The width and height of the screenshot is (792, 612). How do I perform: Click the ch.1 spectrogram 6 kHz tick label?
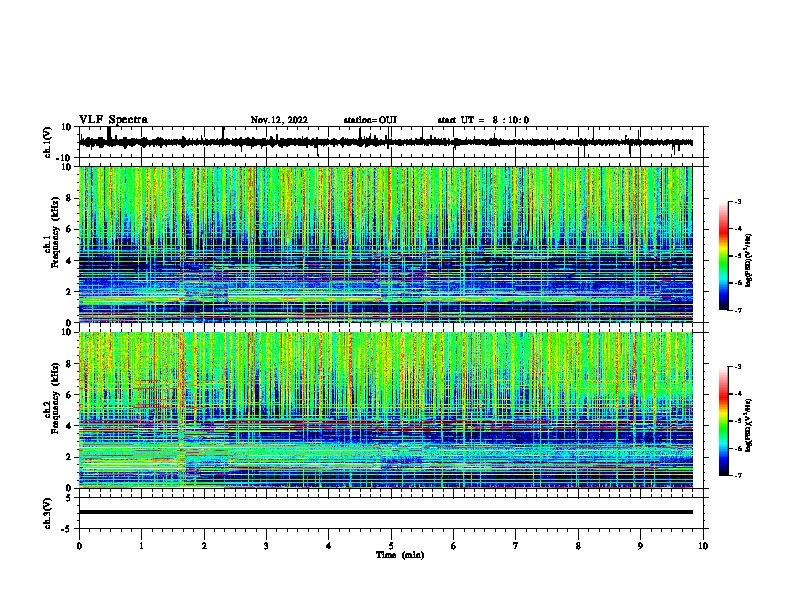69,229
